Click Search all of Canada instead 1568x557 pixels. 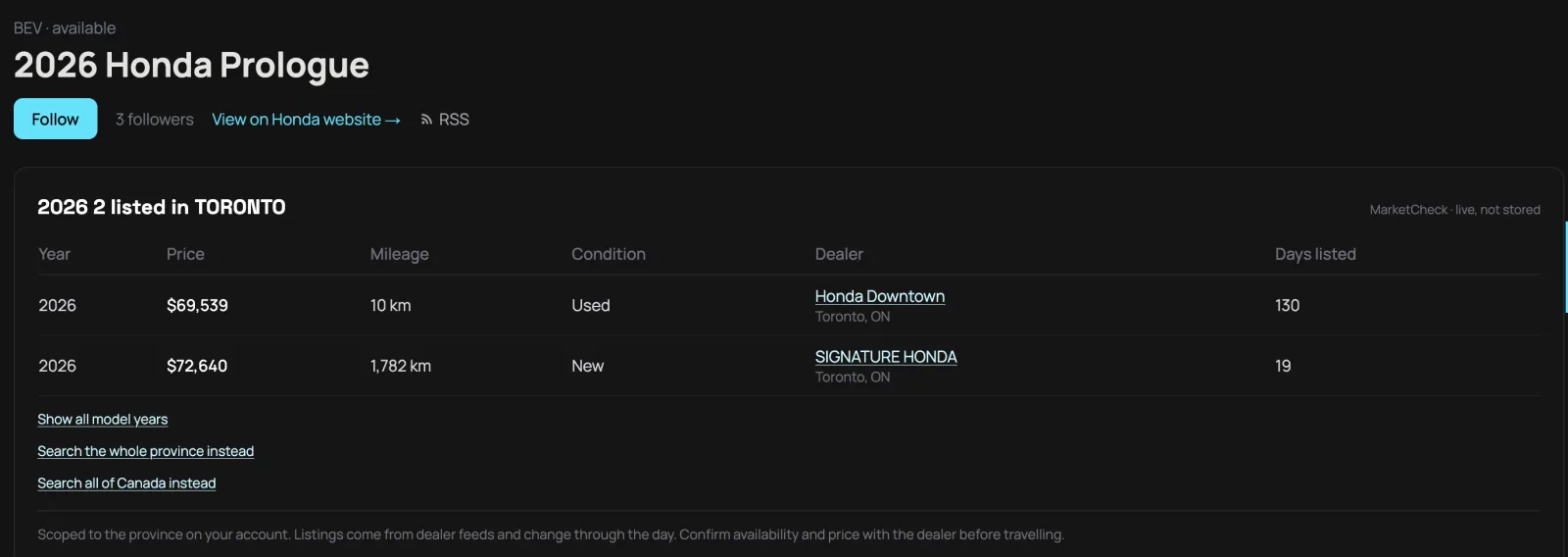[126, 483]
